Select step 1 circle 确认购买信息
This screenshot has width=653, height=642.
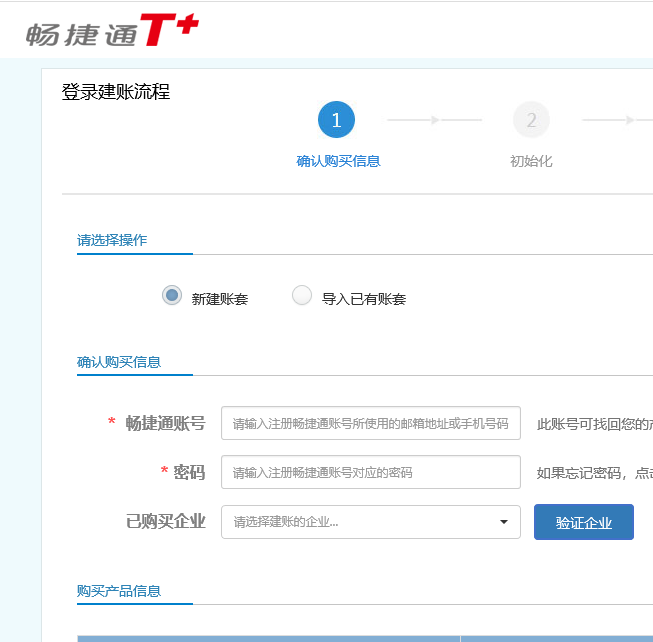[x=336, y=120]
